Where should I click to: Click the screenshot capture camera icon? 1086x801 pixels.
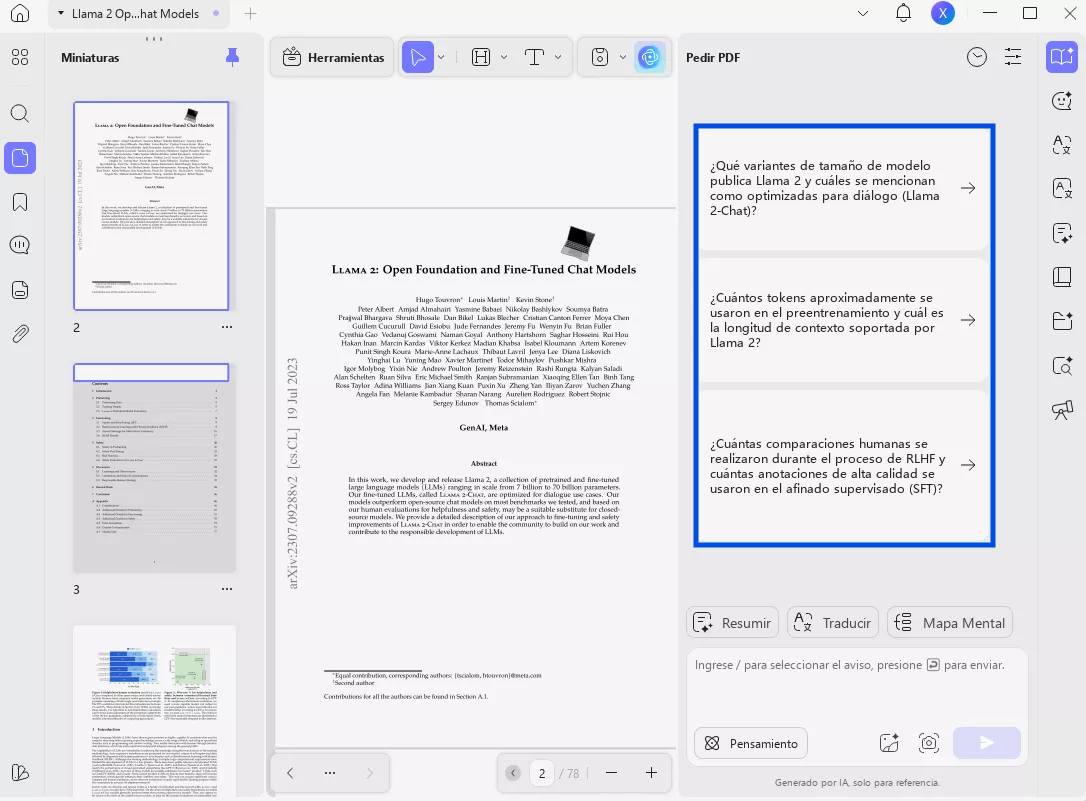pos(929,743)
